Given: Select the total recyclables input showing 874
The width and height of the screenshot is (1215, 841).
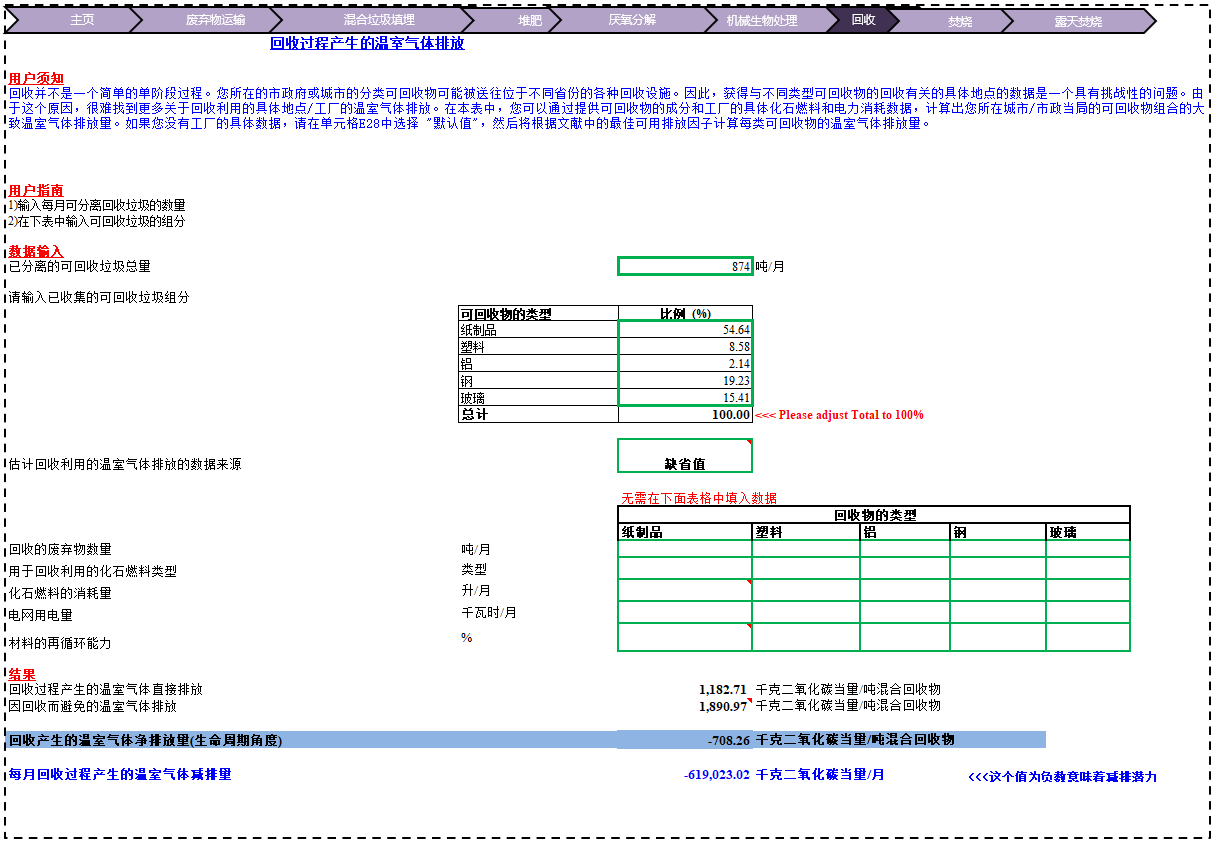Looking at the screenshot, I should click(x=685, y=266).
